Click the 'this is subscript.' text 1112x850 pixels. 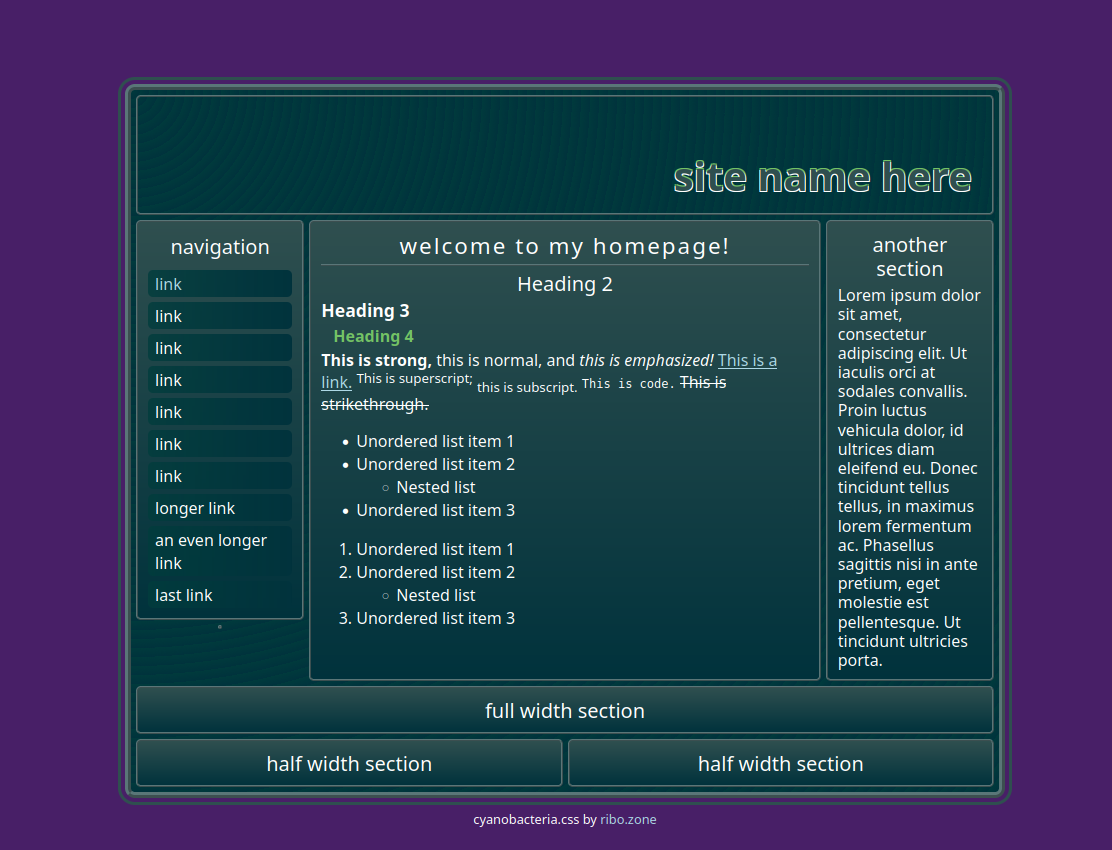(527, 387)
